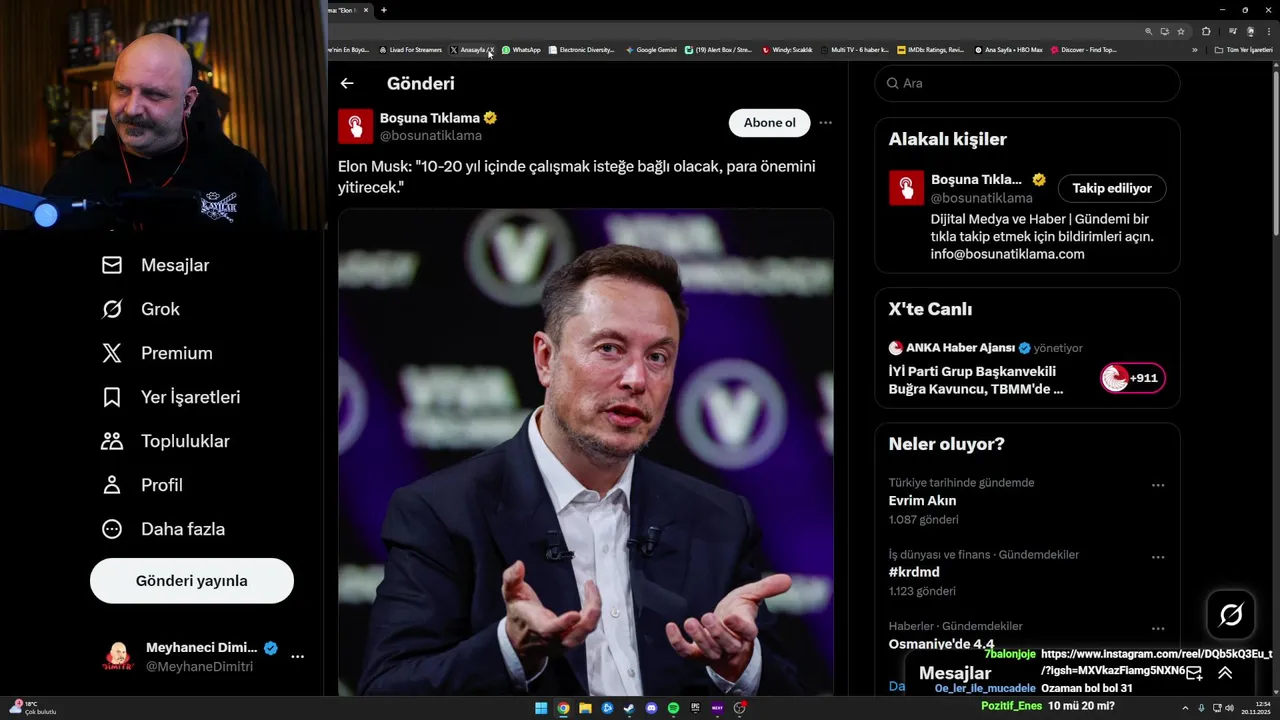Open post options three-dot menu

(825, 123)
